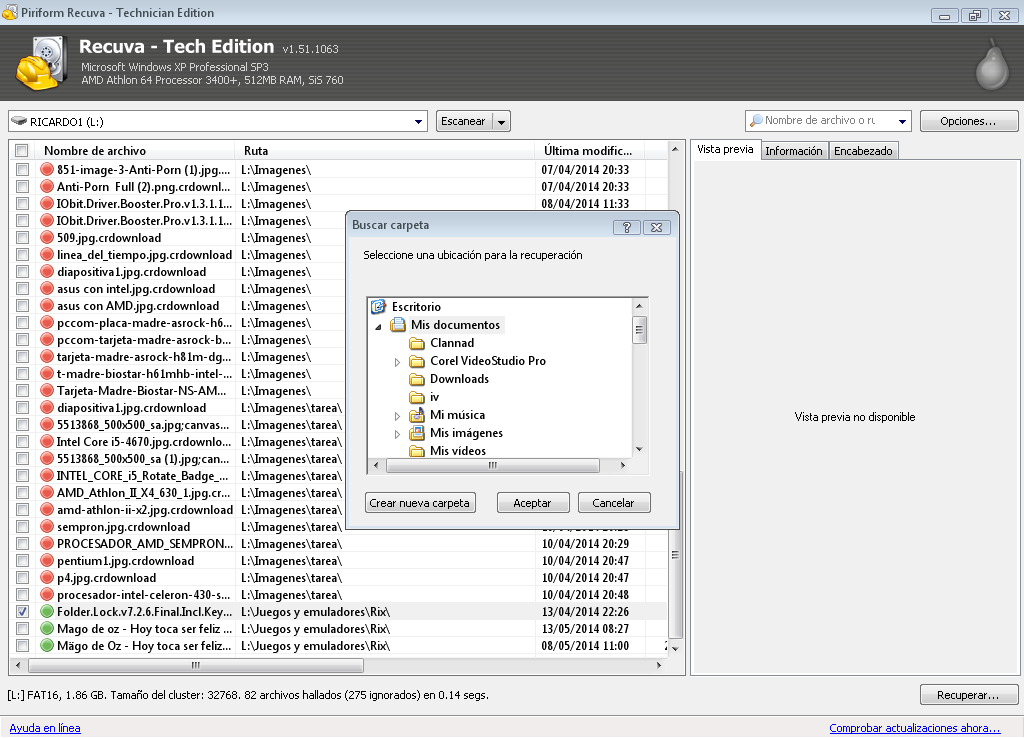This screenshot has height=738, width=1024.
Task: Check the box for 851-image-3-Anti-Porn (1).jpg
Action: [x=22, y=170]
